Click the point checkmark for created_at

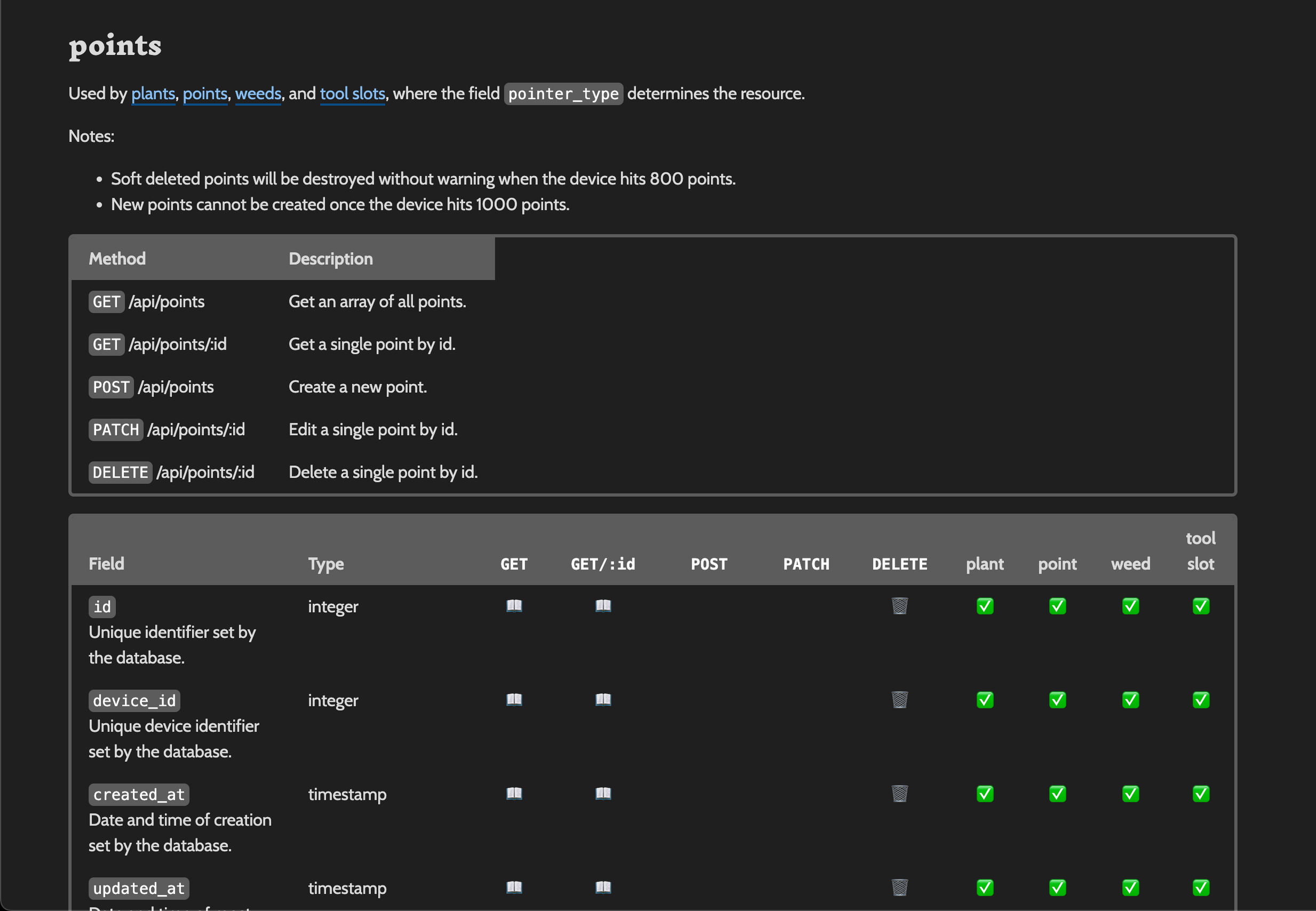tap(1057, 794)
